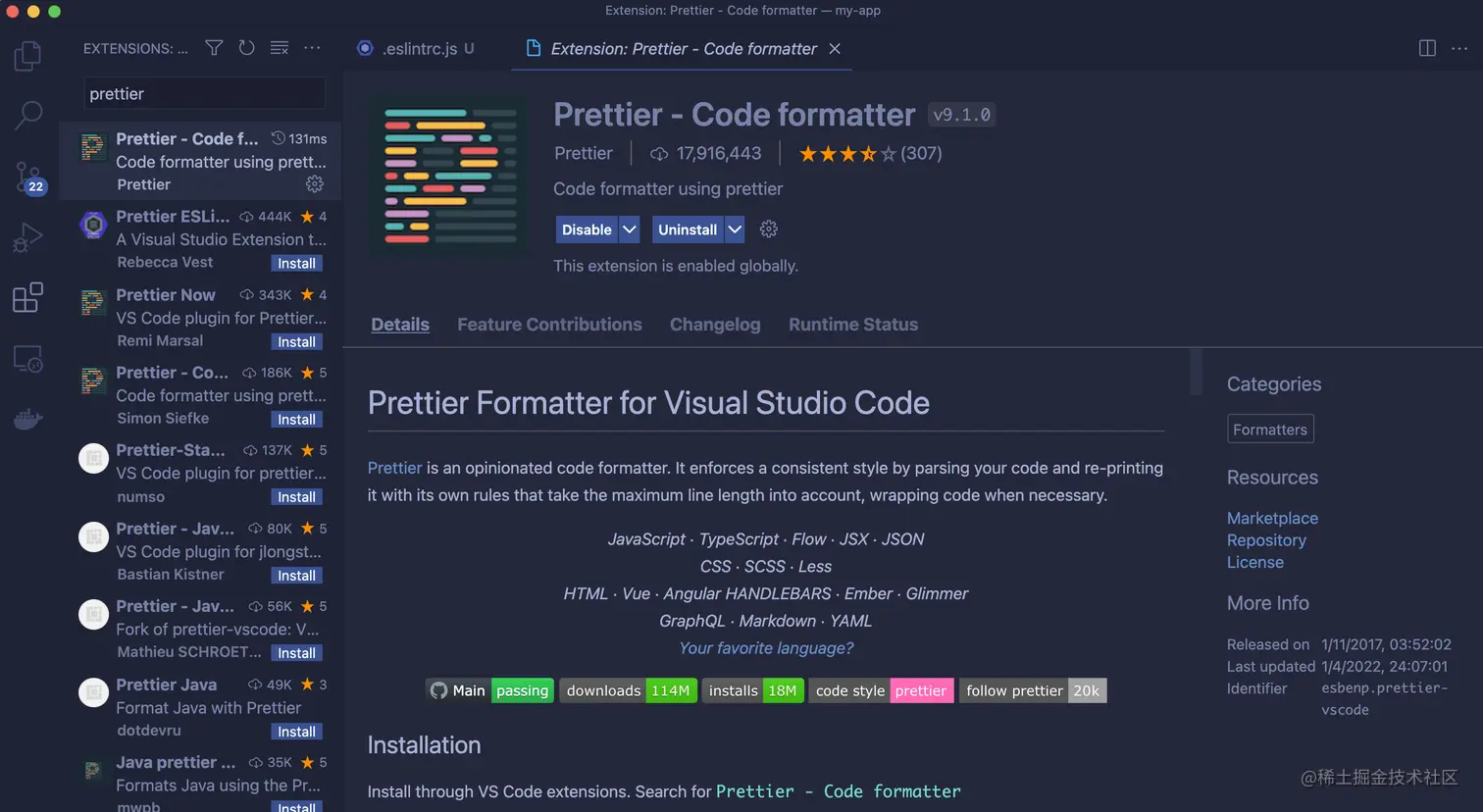
Task: Open the Docker view in activity bar
Action: (28, 420)
